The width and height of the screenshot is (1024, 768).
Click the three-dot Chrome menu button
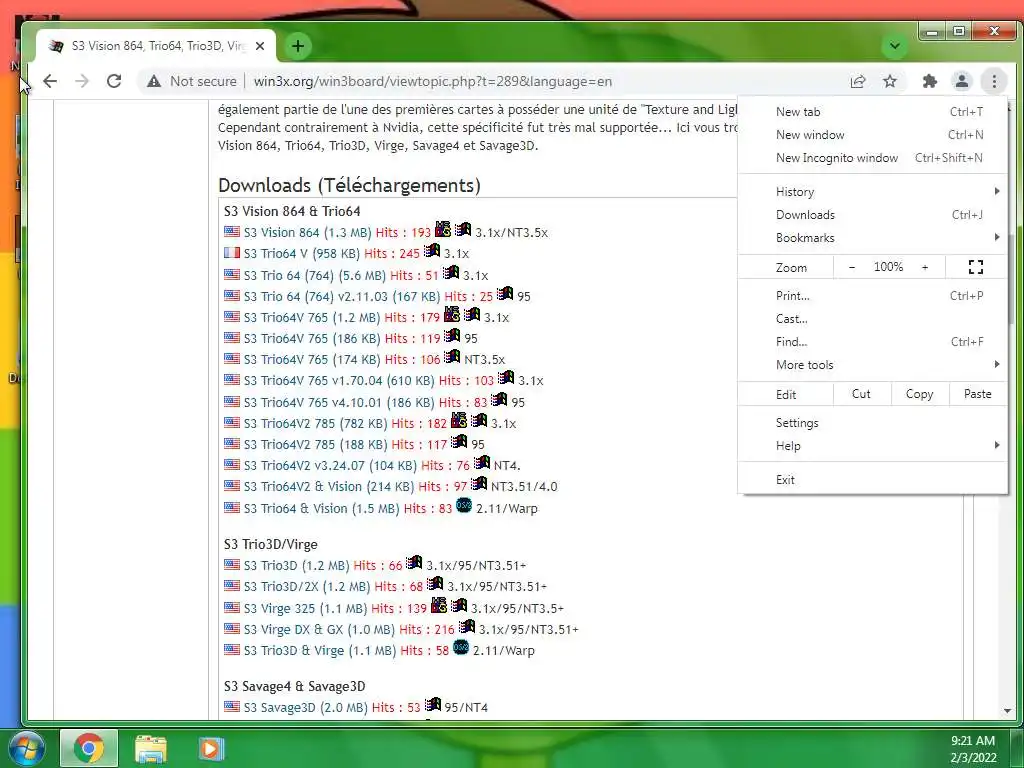point(994,81)
